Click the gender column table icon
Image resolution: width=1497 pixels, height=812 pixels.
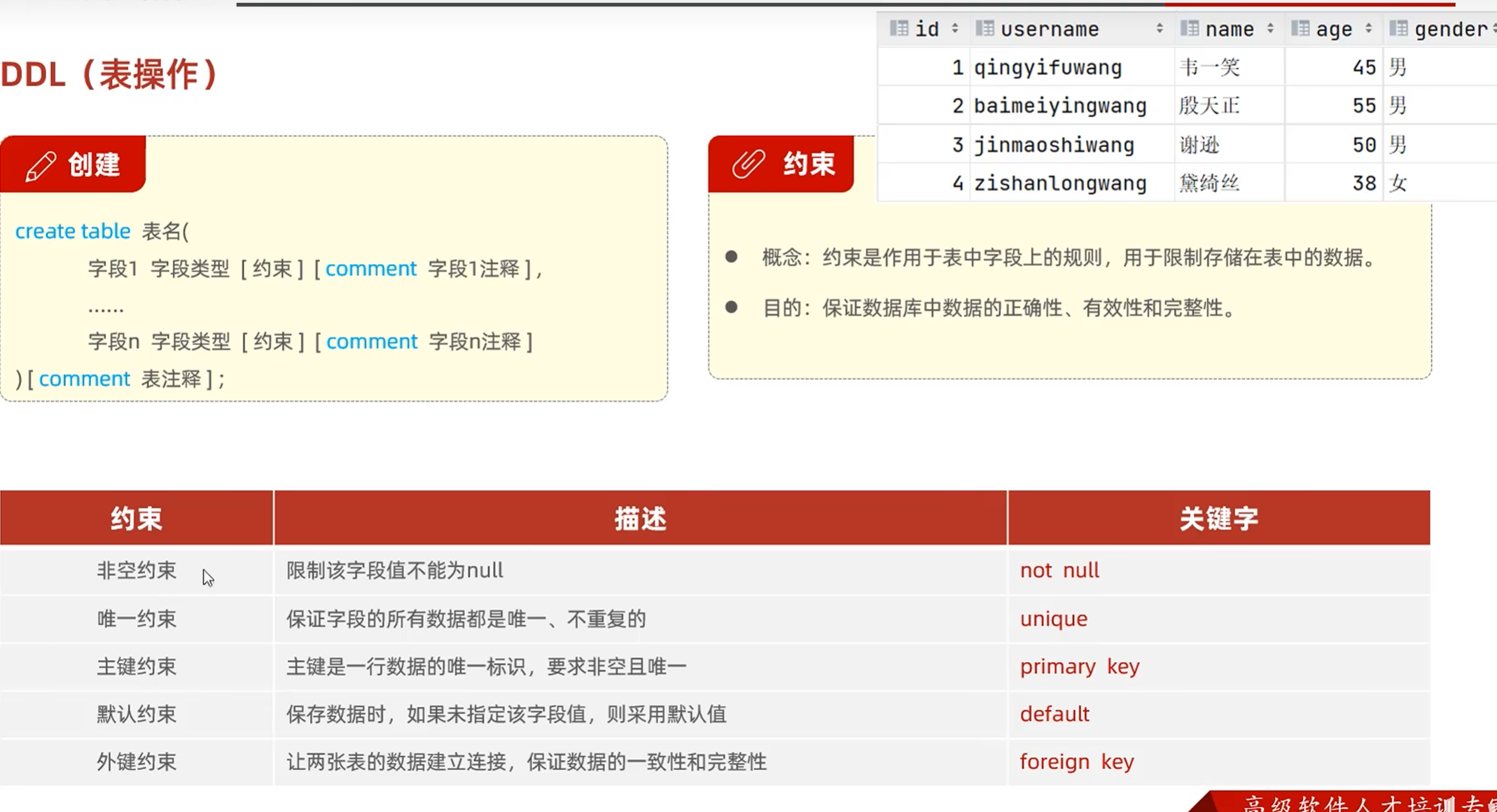point(1398,29)
